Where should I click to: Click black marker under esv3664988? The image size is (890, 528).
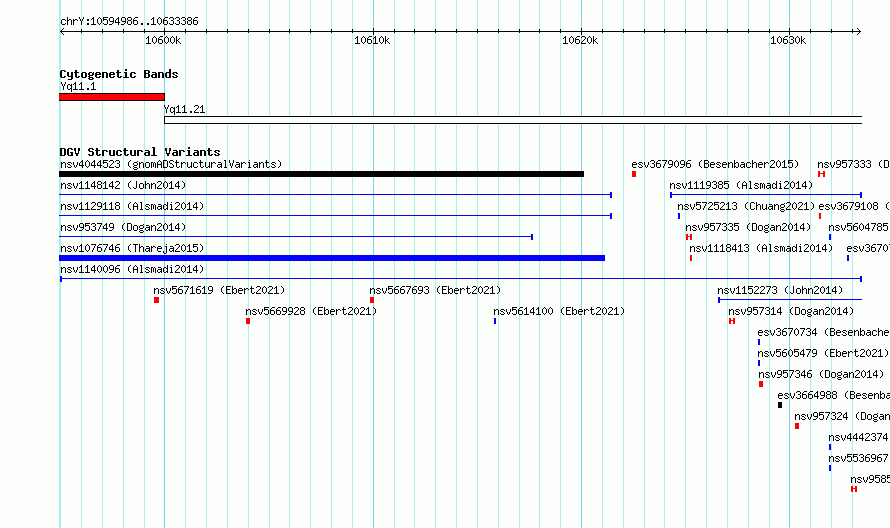click(780, 405)
